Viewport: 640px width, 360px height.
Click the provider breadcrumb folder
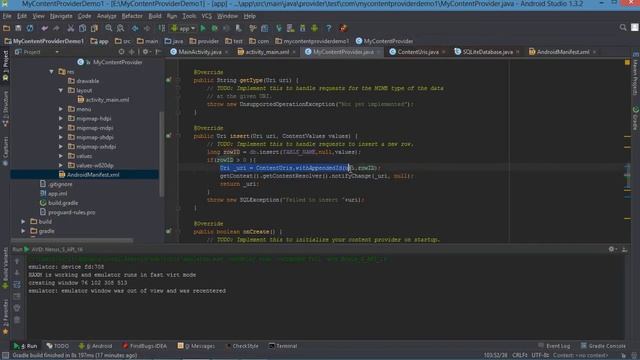(204, 41)
